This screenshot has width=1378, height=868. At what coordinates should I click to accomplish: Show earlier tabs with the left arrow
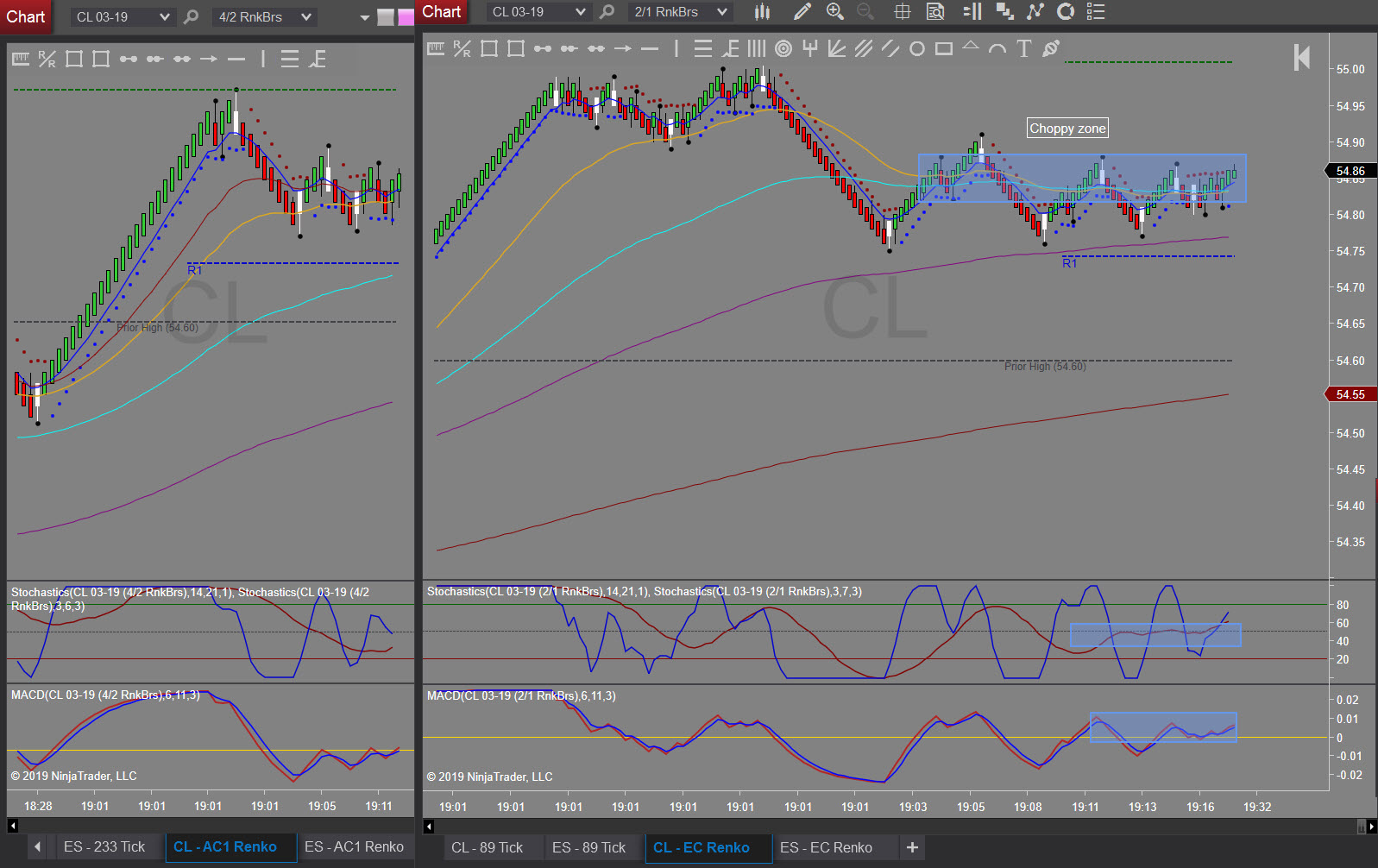pyautogui.click(x=38, y=847)
